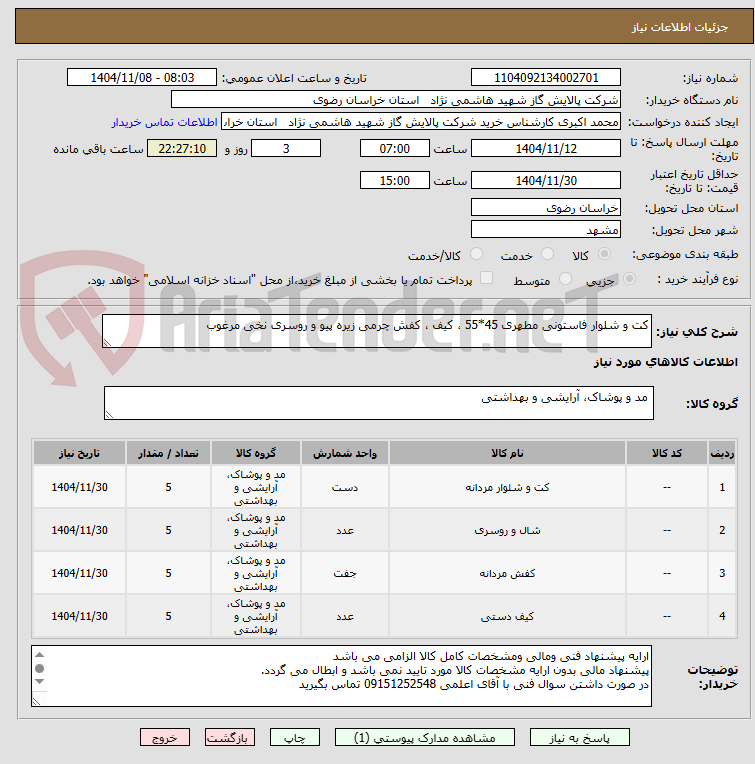Click the نام کالا column header
The image size is (755, 764).
tap(507, 453)
